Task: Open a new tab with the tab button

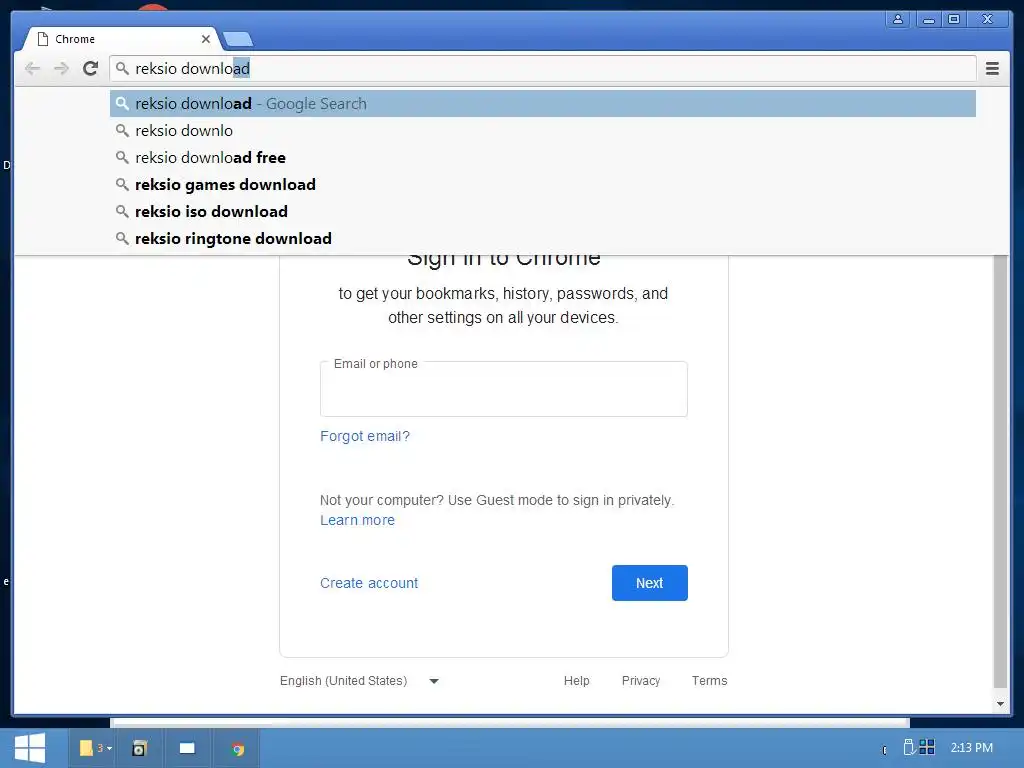Action: point(238,40)
